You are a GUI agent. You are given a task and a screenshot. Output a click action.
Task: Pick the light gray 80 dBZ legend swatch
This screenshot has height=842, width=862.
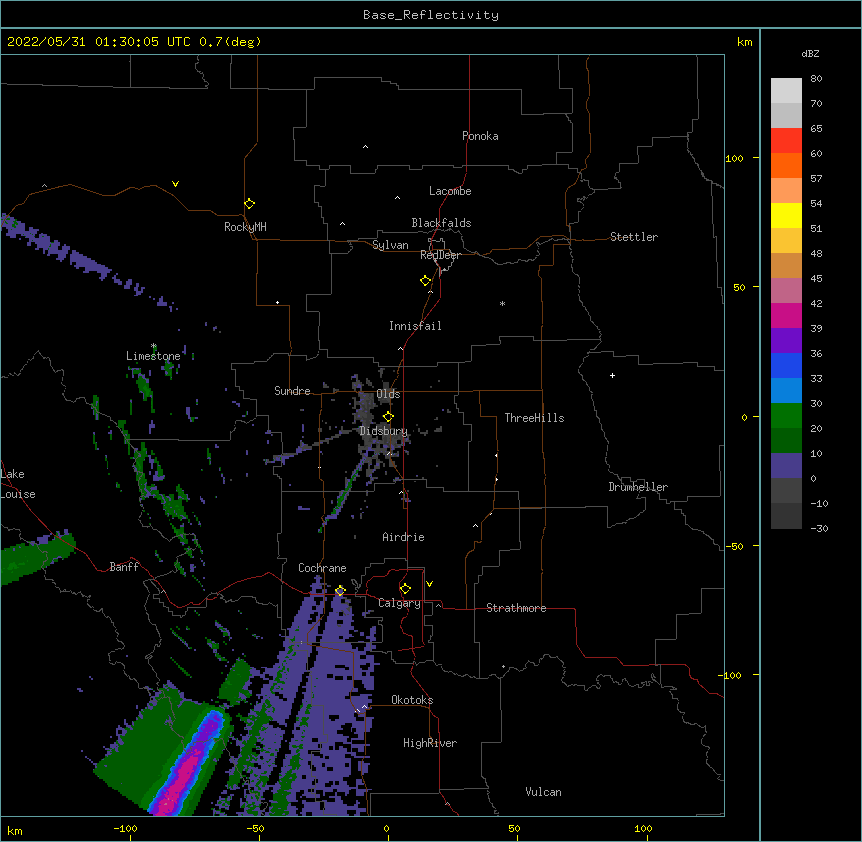click(x=786, y=90)
